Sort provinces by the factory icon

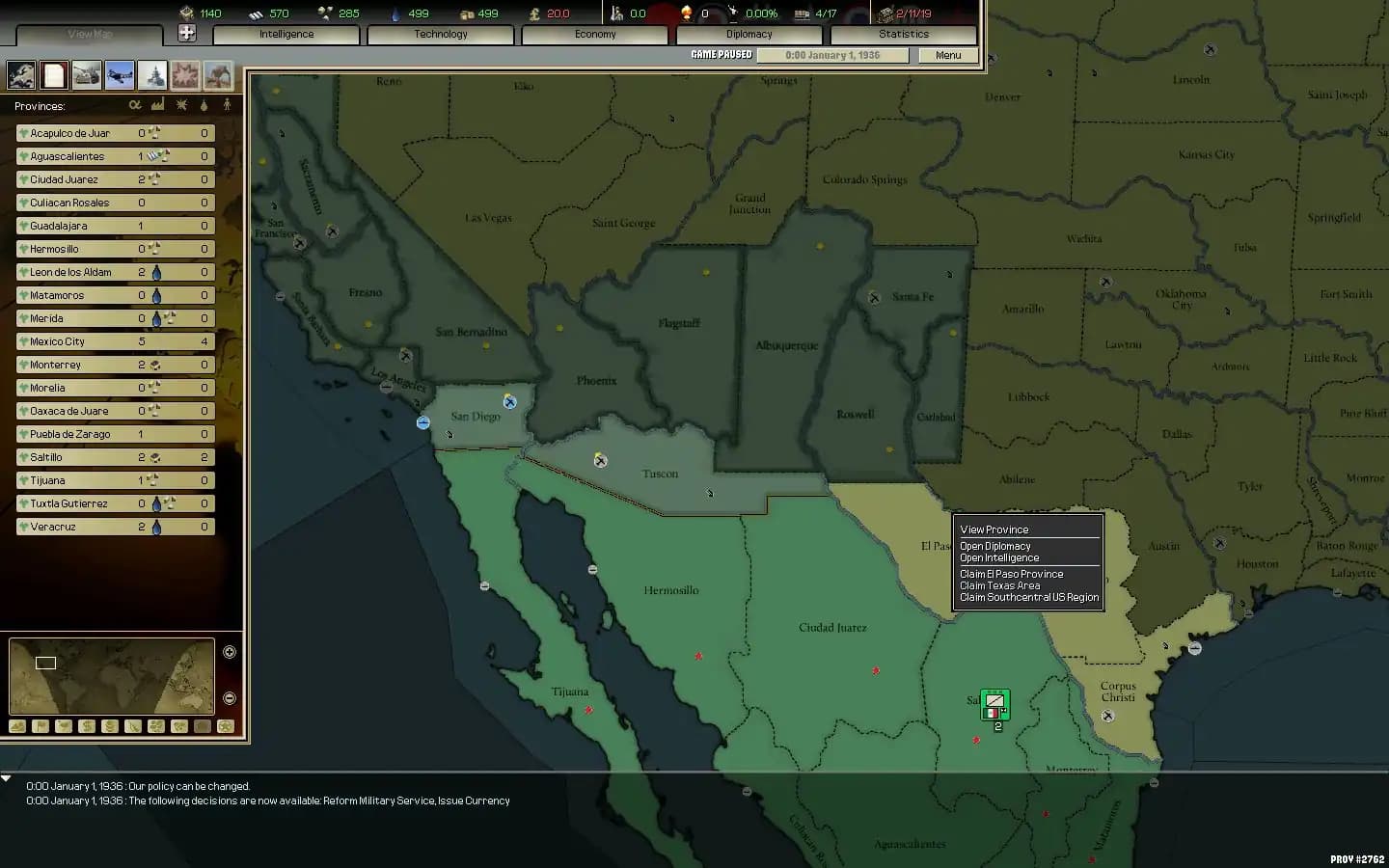click(x=157, y=105)
